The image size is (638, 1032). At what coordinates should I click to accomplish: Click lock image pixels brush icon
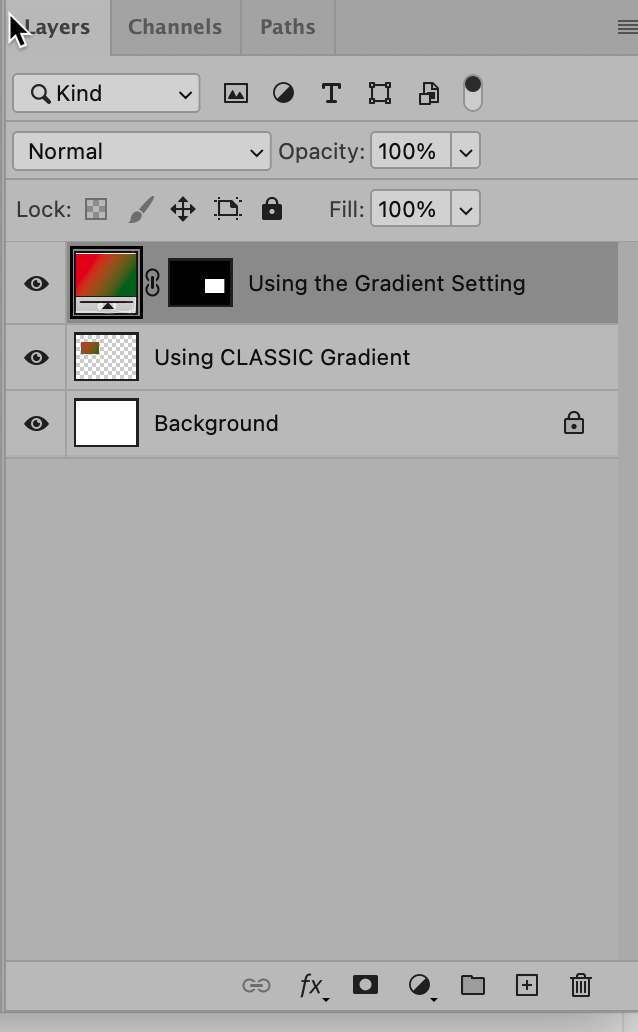point(141,209)
